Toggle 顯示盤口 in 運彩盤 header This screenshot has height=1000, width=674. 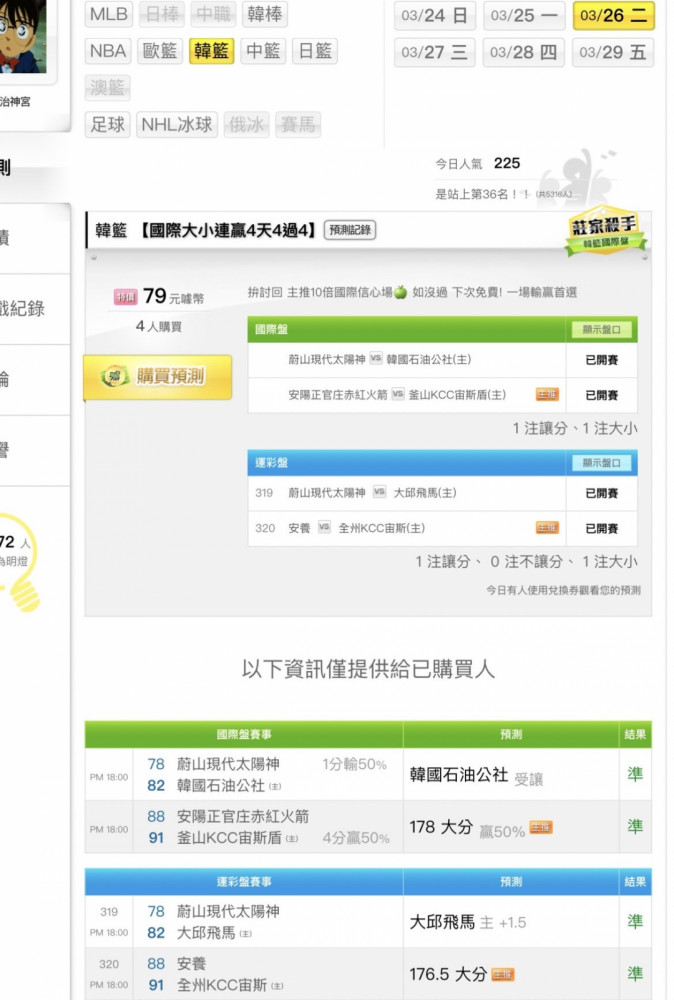(x=601, y=462)
